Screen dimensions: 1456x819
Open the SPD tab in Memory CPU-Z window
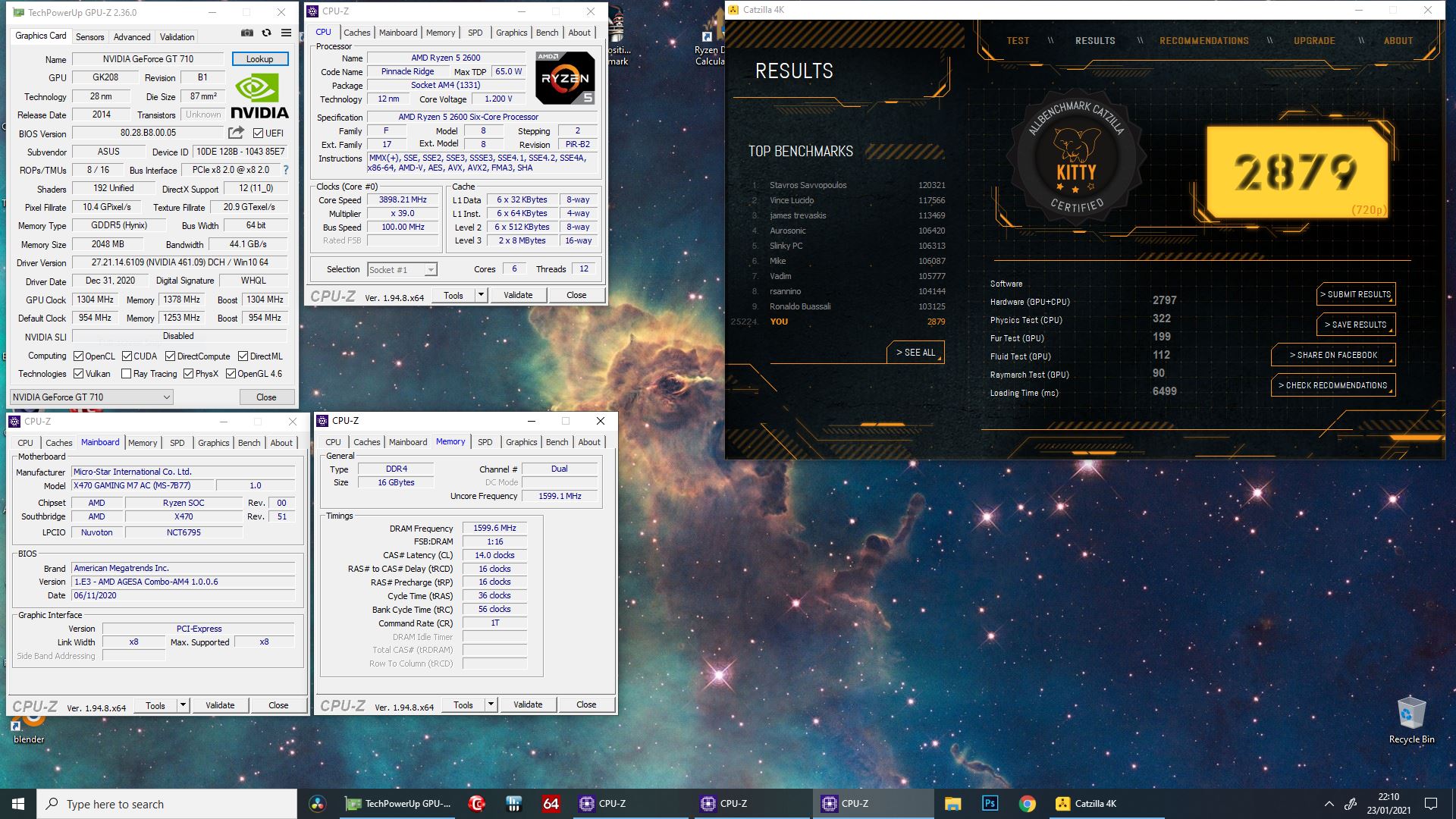point(485,442)
